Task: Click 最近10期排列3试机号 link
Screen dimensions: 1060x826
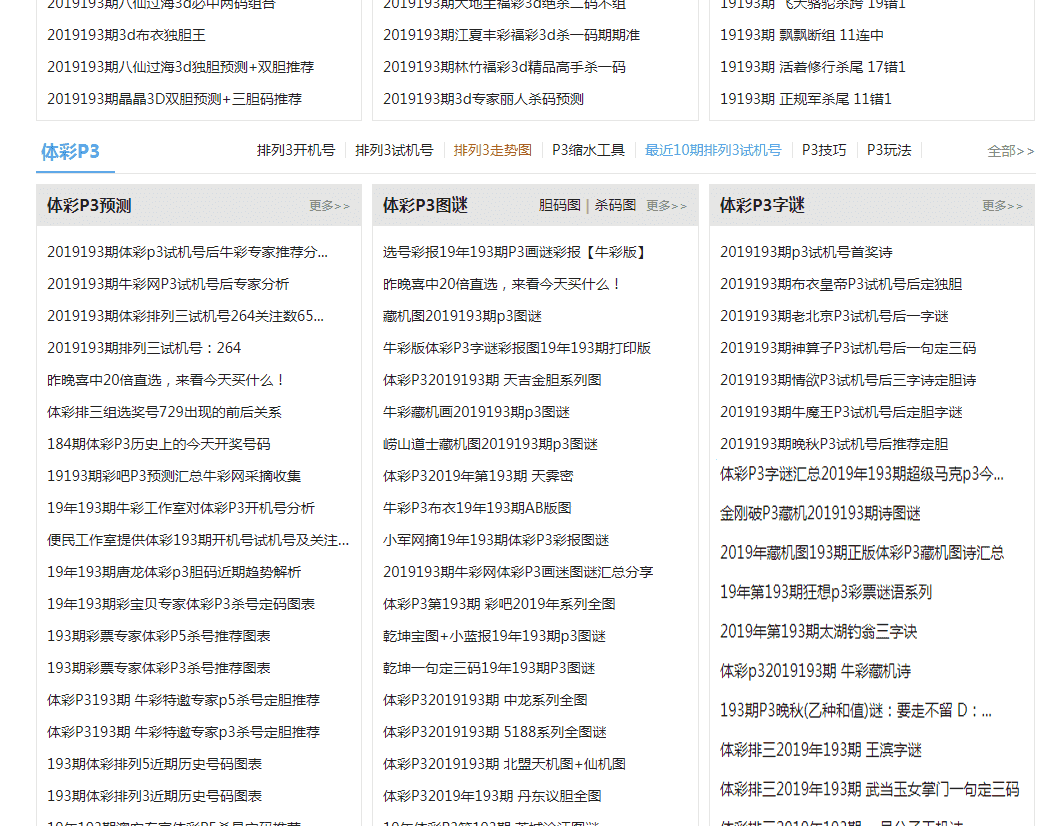Action: click(x=712, y=150)
